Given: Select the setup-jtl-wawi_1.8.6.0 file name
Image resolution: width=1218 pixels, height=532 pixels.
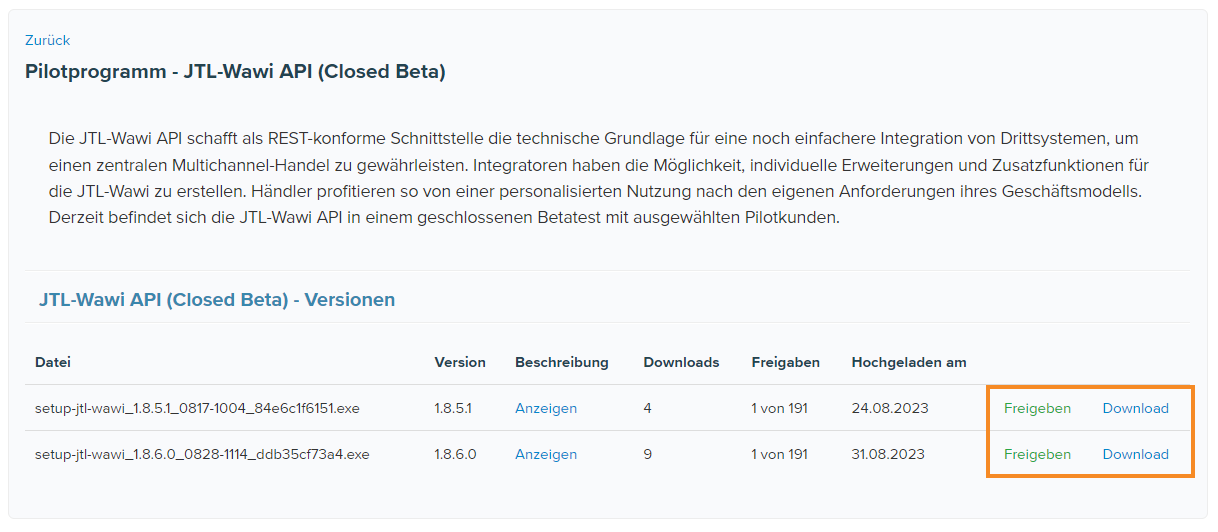Looking at the screenshot, I should (202, 454).
